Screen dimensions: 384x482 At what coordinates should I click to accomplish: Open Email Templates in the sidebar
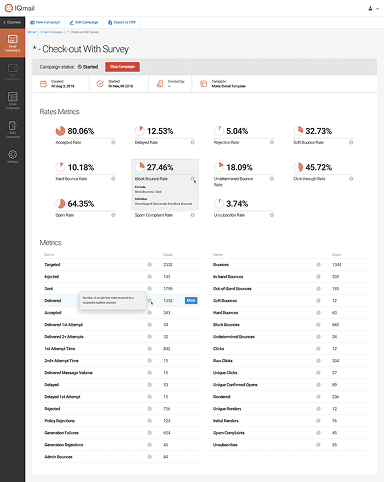(12, 101)
